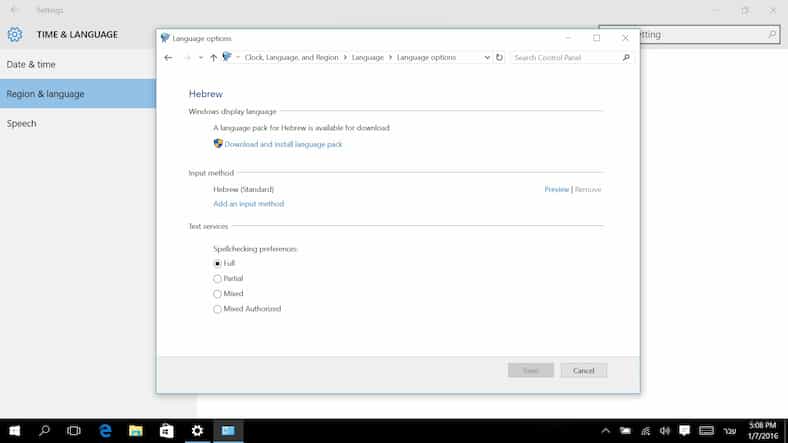Refresh the Control Panel address bar
Viewport: 788px width, 443px height.
coord(499,58)
